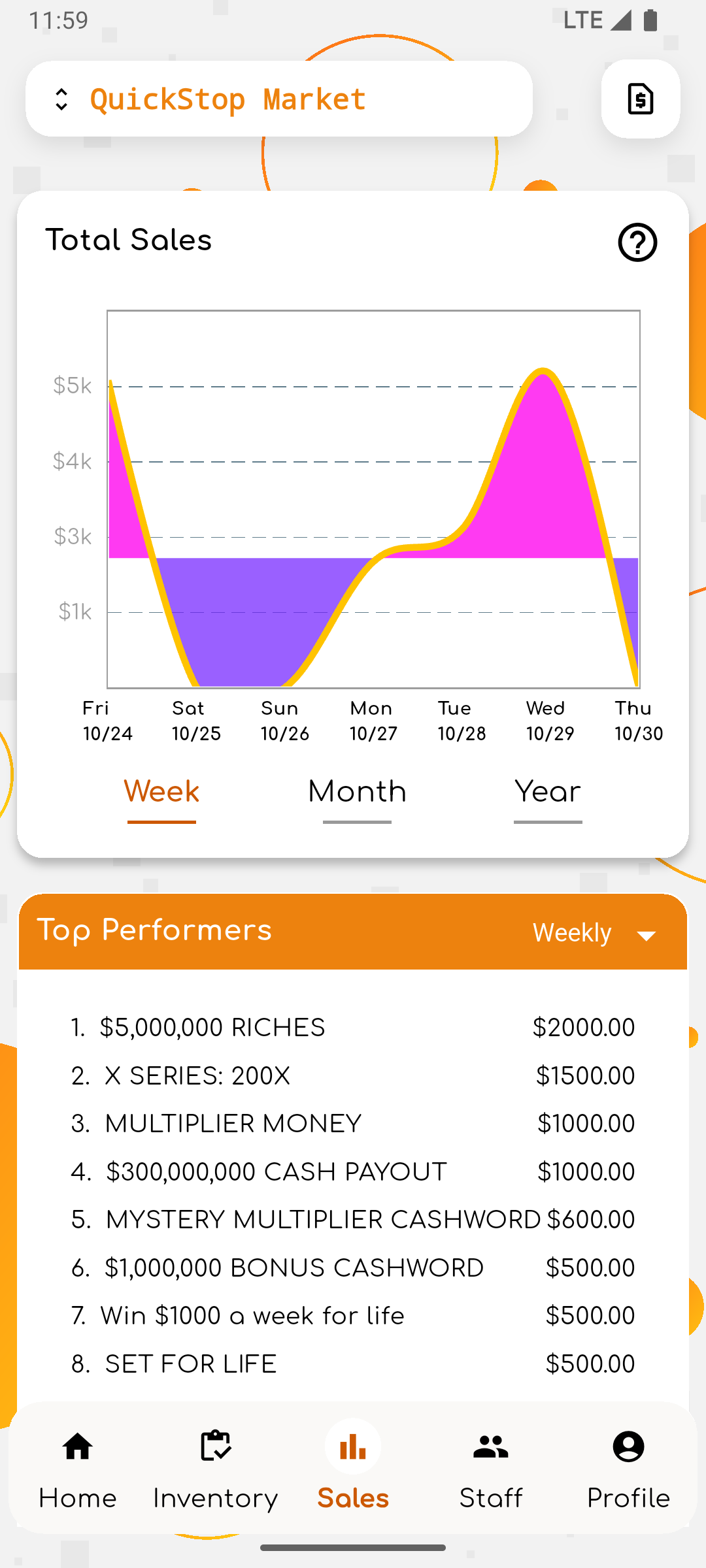
Task: Switch chart to Month view
Action: (357, 792)
